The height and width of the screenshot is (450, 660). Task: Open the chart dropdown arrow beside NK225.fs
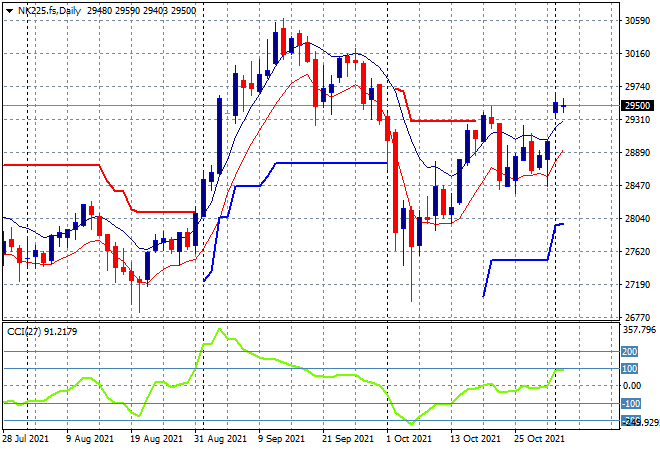pos(9,9)
